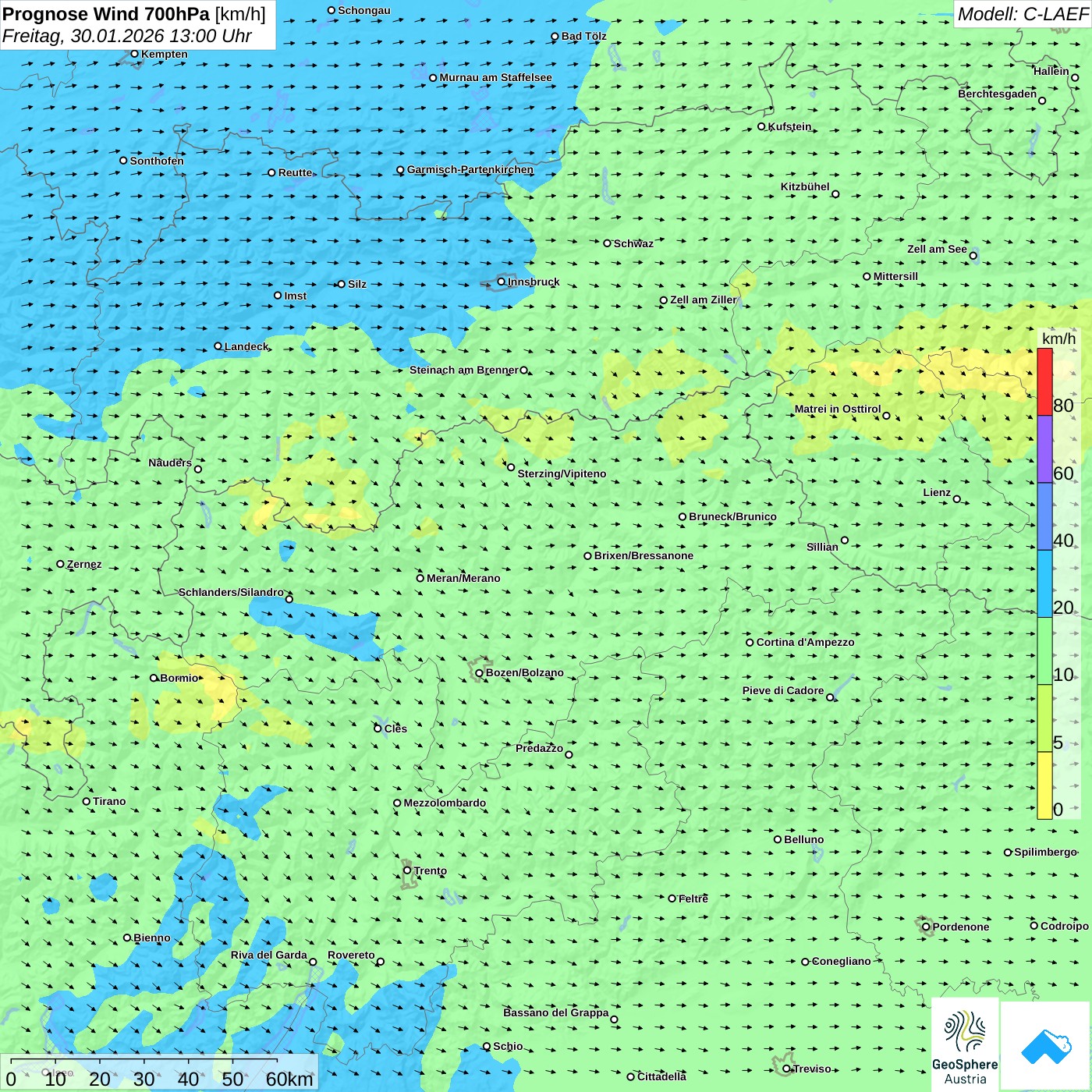The width and height of the screenshot is (1092, 1092).
Task: Click the red 80 km/h legend color
Action: [1044, 382]
